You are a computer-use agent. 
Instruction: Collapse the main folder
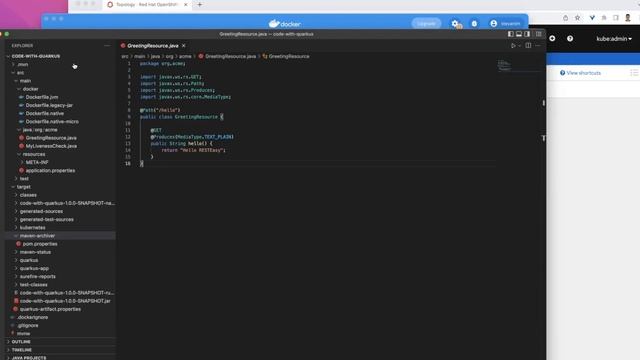click(25, 81)
